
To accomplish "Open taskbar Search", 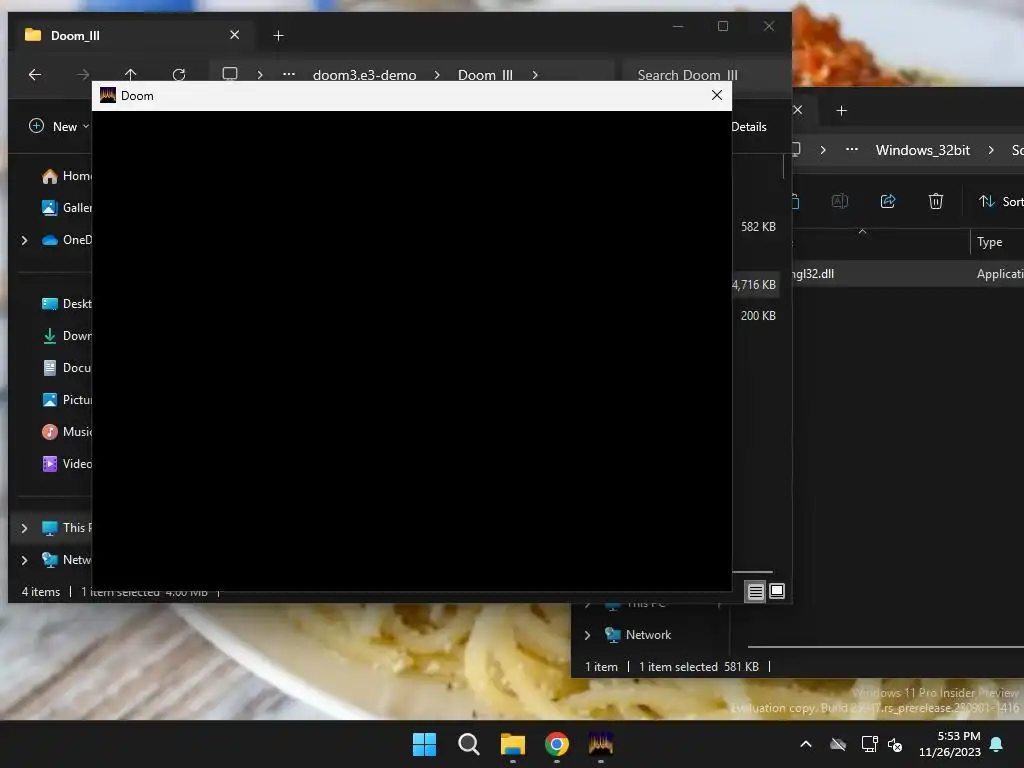I will coord(468,744).
